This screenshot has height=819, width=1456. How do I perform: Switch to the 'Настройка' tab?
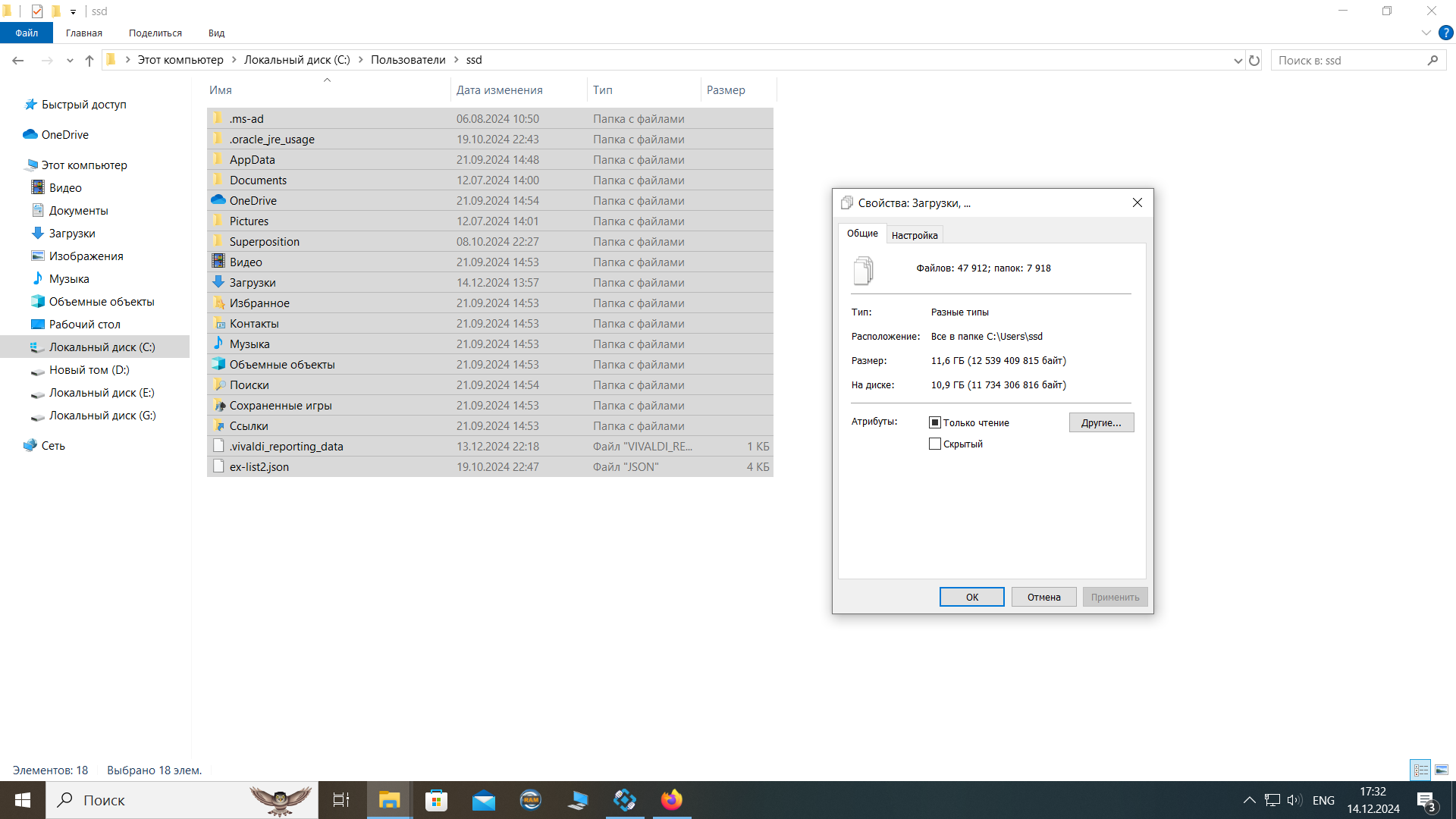(x=915, y=235)
